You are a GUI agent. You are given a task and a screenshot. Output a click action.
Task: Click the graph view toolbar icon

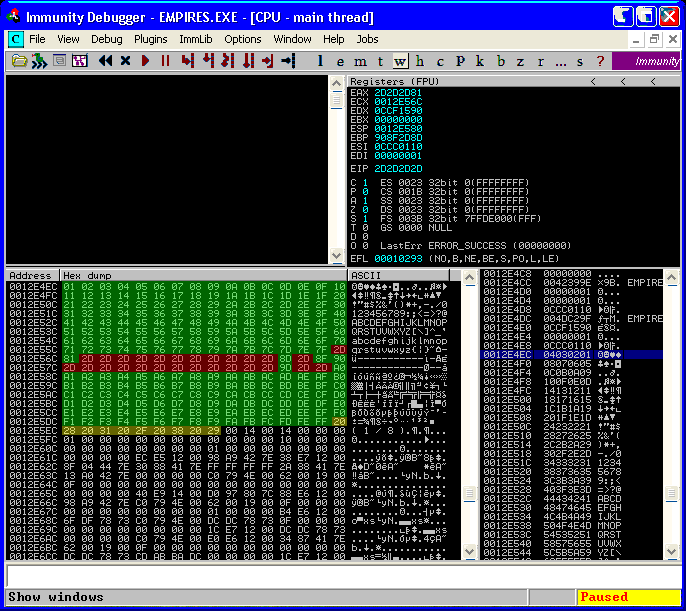(80, 61)
